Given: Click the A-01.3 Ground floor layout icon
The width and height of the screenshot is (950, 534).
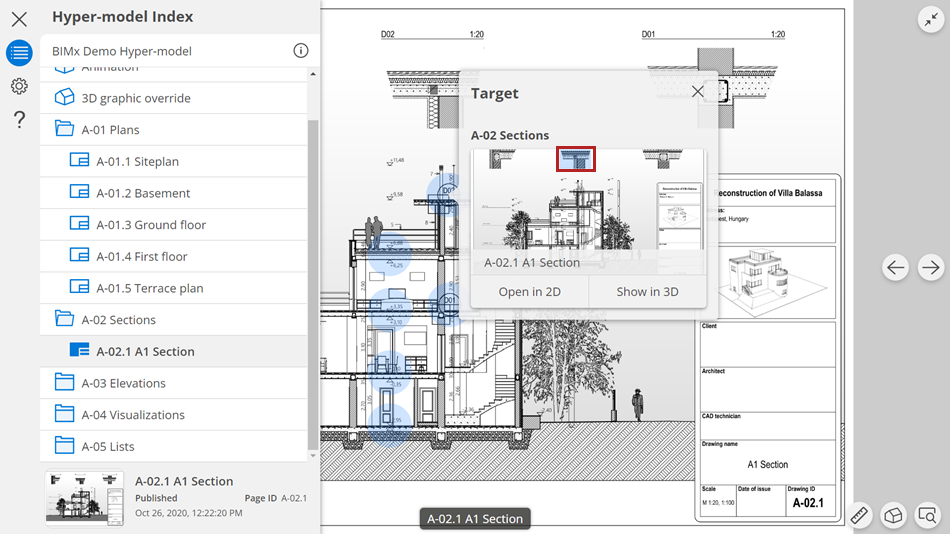Looking at the screenshot, I should click(x=79, y=223).
